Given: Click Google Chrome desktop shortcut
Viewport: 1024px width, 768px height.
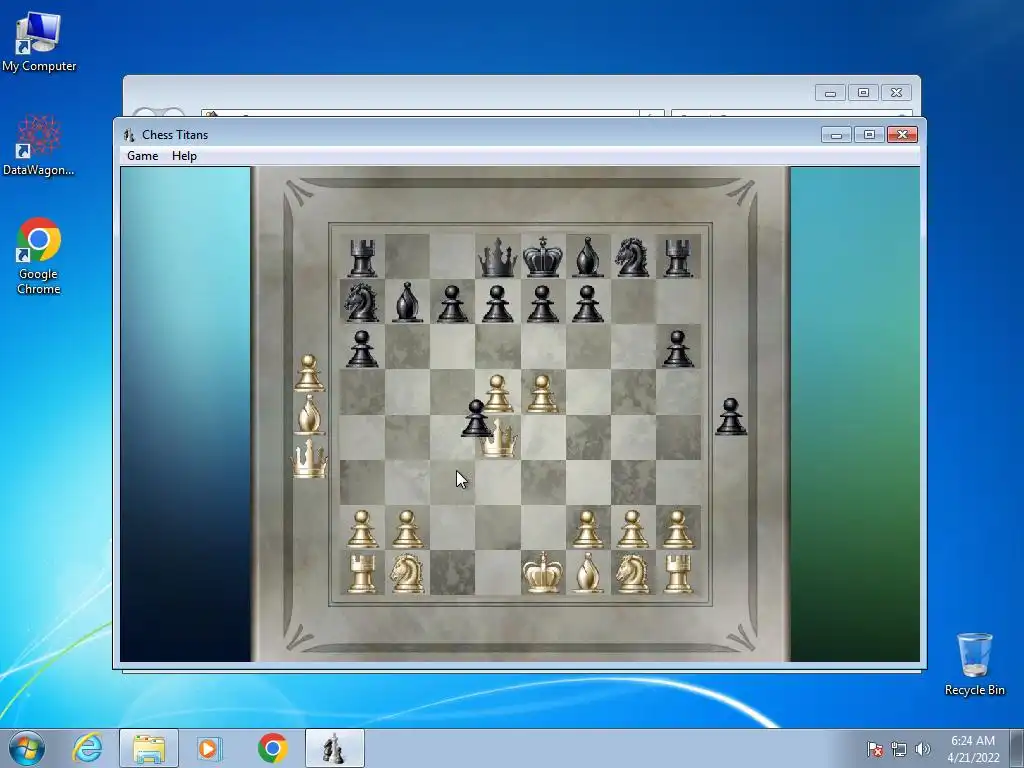Looking at the screenshot, I should tap(39, 256).
